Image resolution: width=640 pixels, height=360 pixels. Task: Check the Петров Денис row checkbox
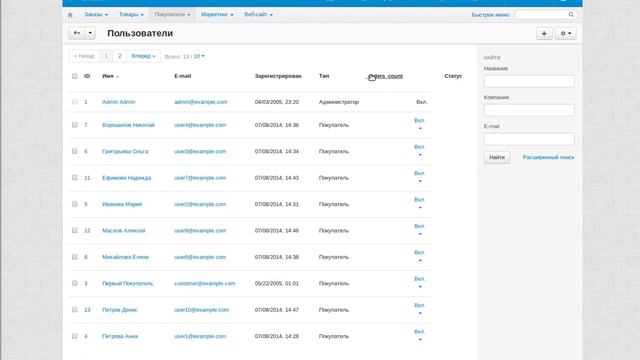(x=74, y=309)
